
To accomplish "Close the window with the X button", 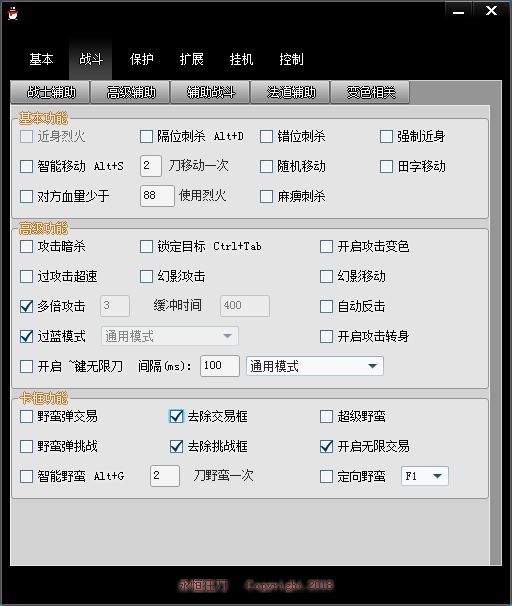I will (491, 10).
